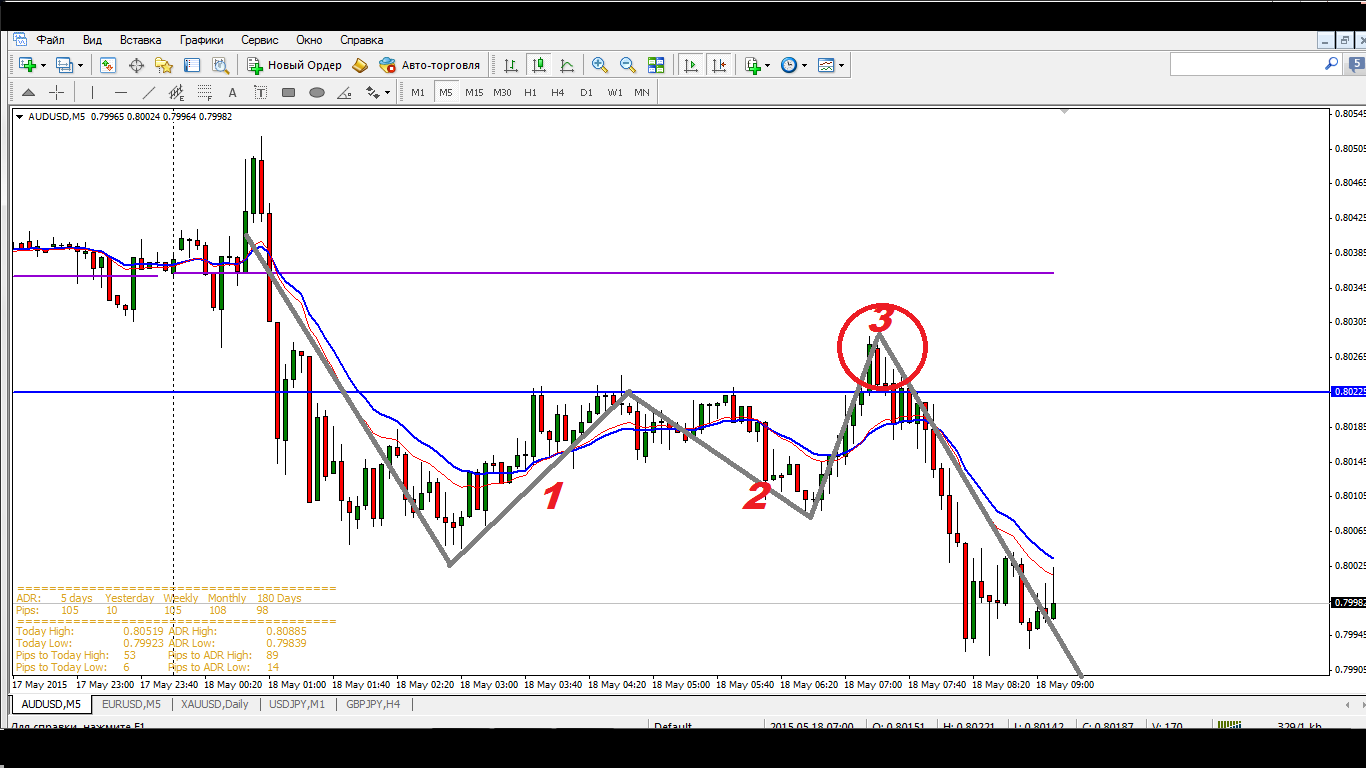Select the Rectangle shape tool
This screenshot has height=768, width=1366.
pos(289,93)
